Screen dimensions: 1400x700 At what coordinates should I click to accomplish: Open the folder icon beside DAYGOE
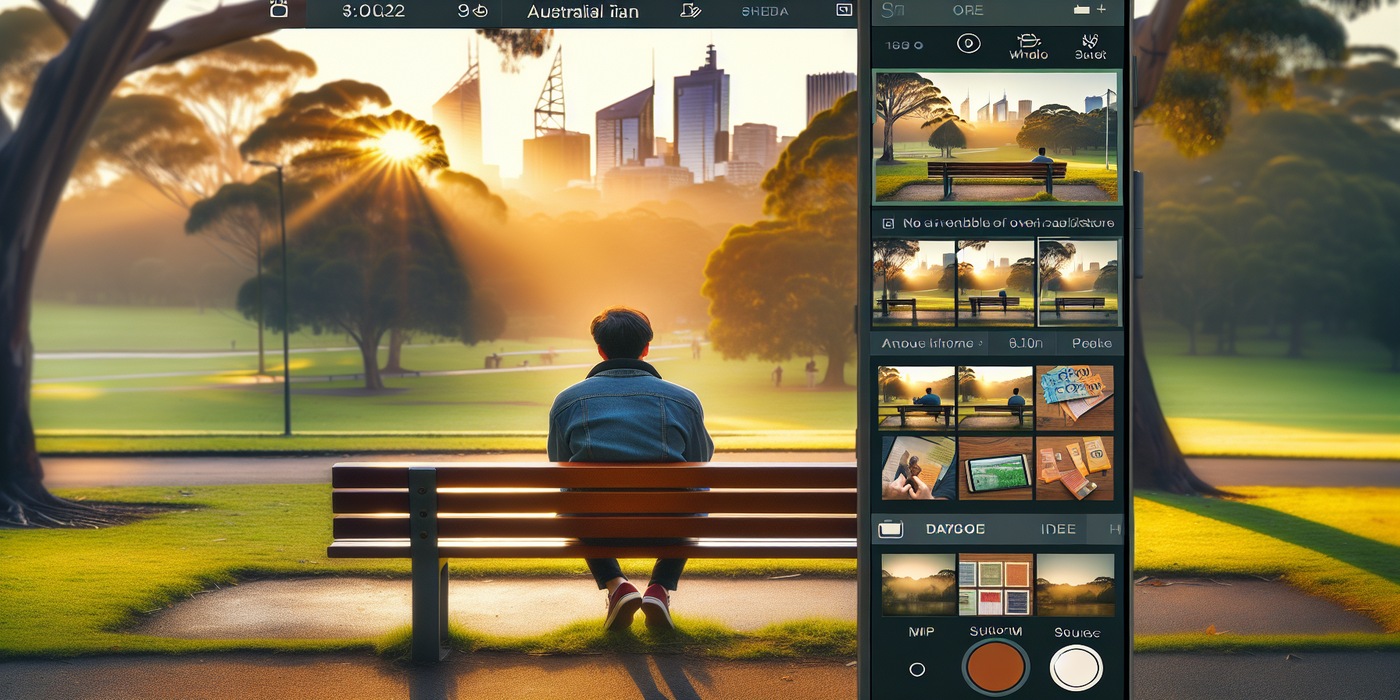coord(890,528)
